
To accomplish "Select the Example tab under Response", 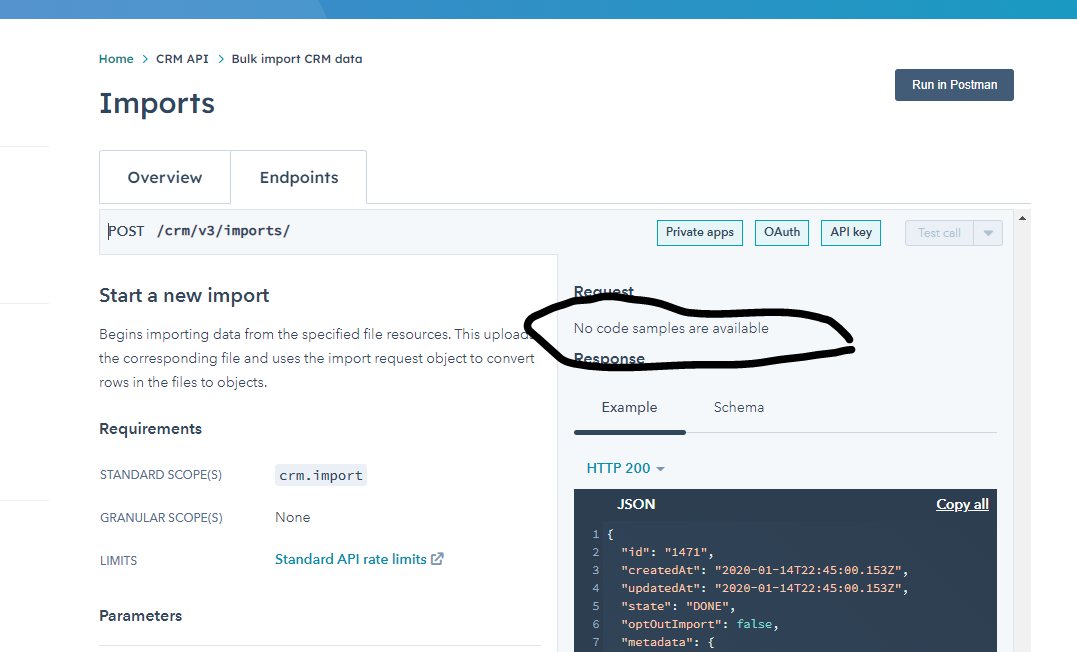I will 629,407.
